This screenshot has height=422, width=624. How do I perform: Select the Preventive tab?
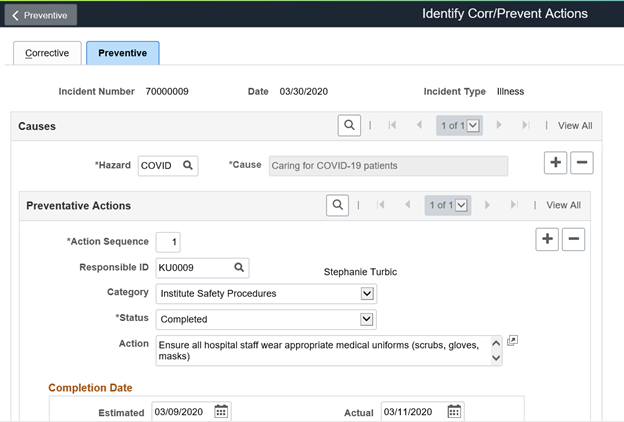[122, 53]
